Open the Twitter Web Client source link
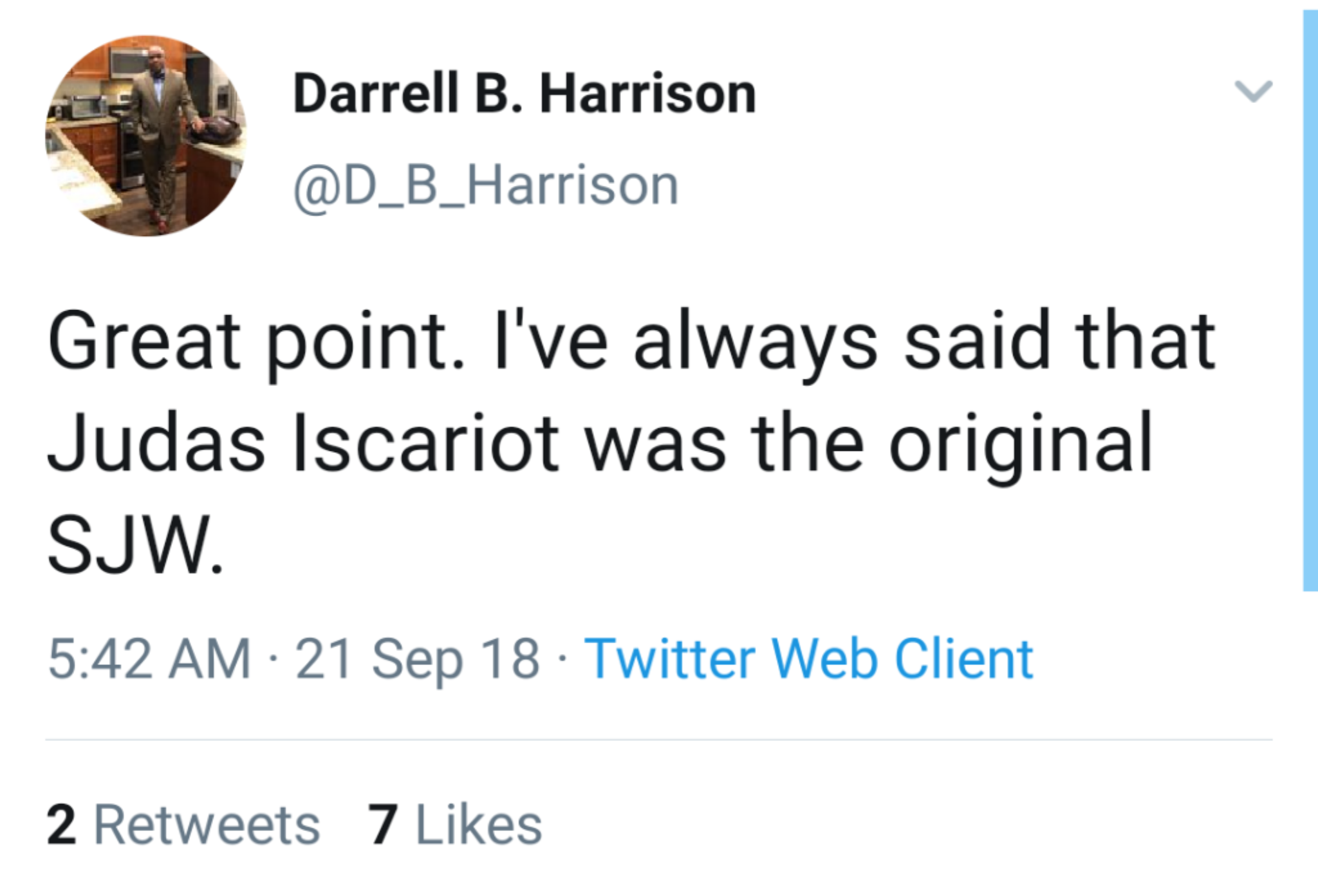Screen dimensions: 1318x896 click(x=808, y=659)
